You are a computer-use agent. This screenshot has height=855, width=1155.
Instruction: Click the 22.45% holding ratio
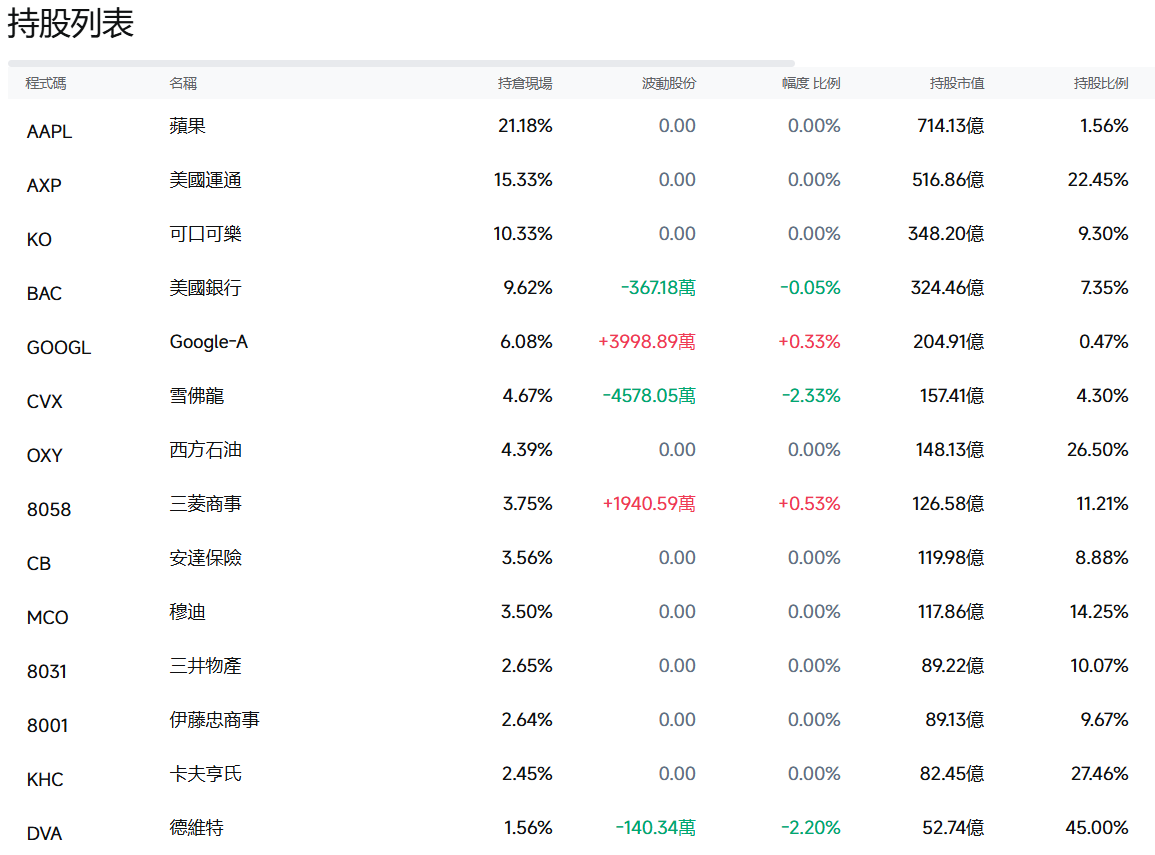click(x=1098, y=180)
